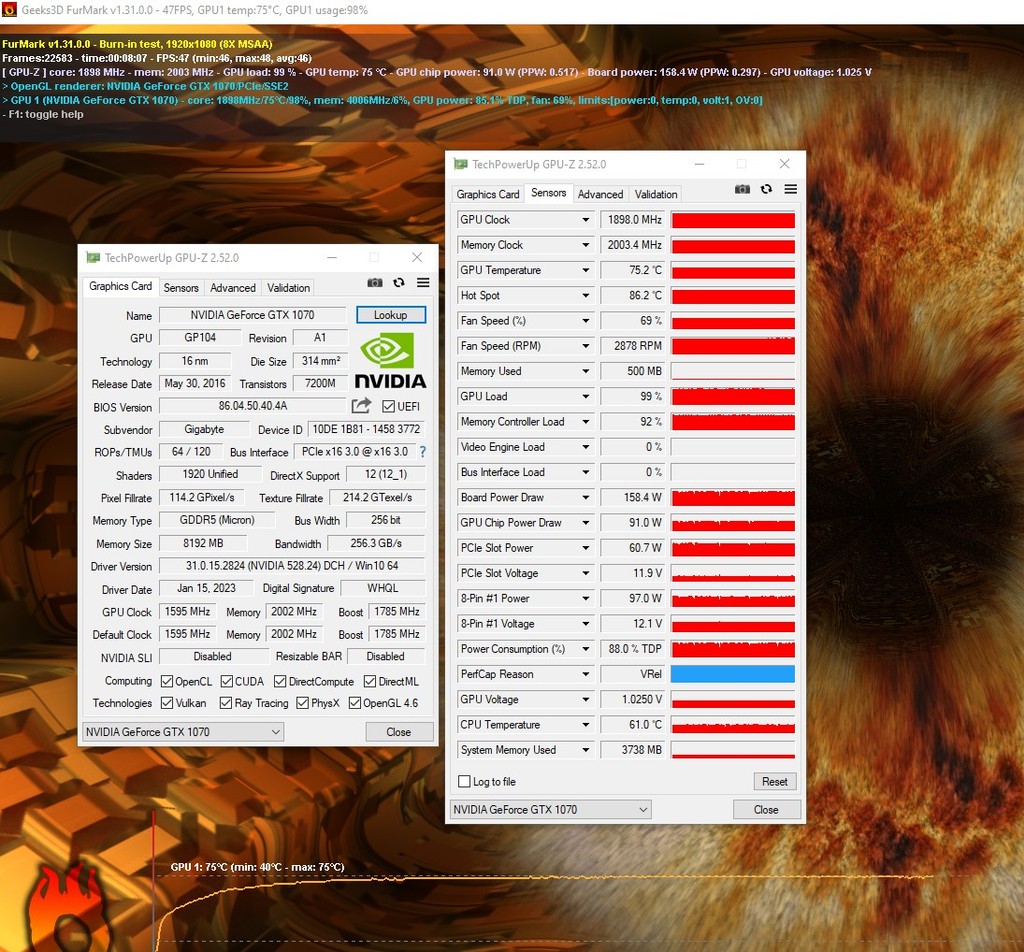1024x952 pixels.
Task: Open hamburger menu in Sensors window
Action: pos(790,189)
